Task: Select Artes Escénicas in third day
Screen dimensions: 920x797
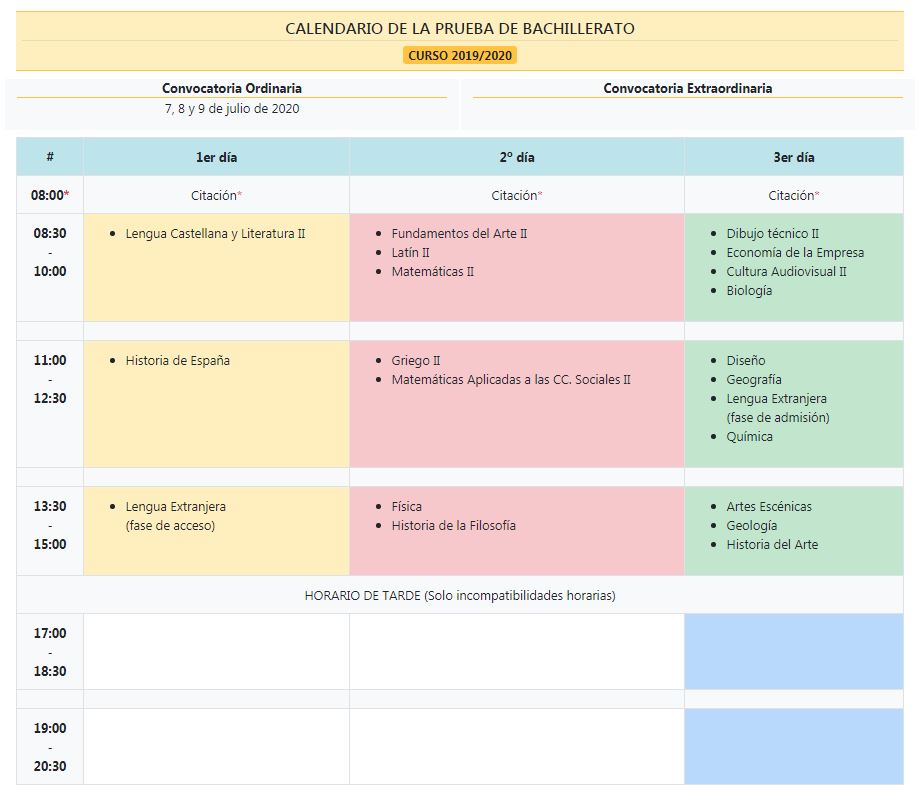Action: point(769,506)
